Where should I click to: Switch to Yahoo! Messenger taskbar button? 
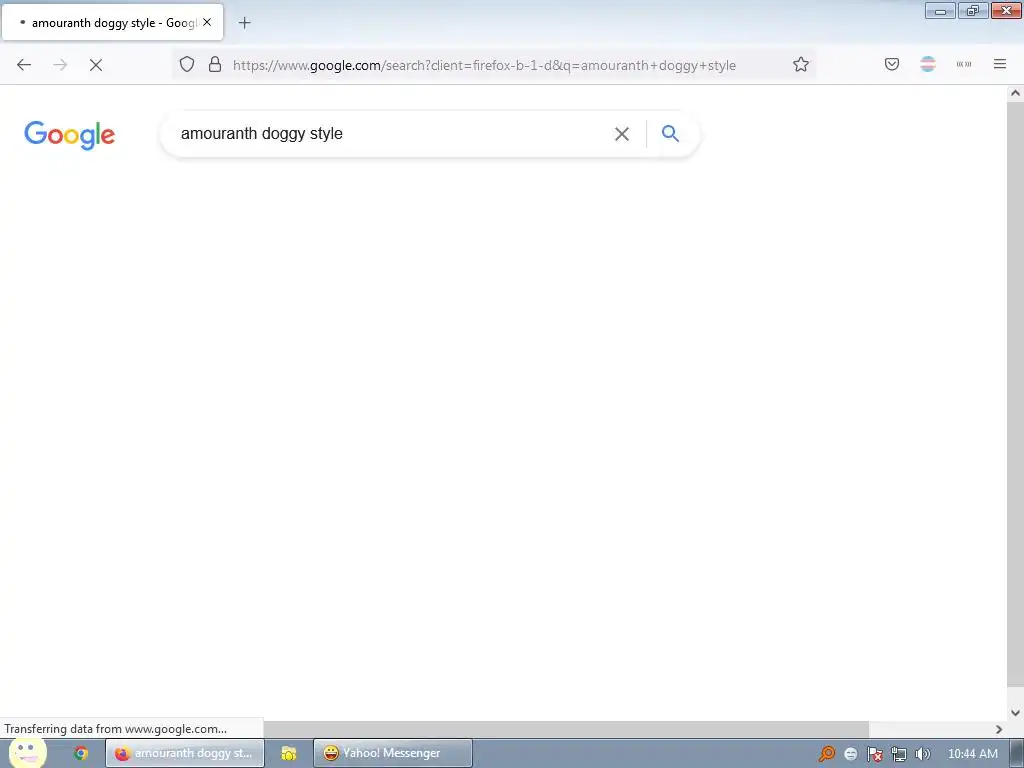(392, 753)
